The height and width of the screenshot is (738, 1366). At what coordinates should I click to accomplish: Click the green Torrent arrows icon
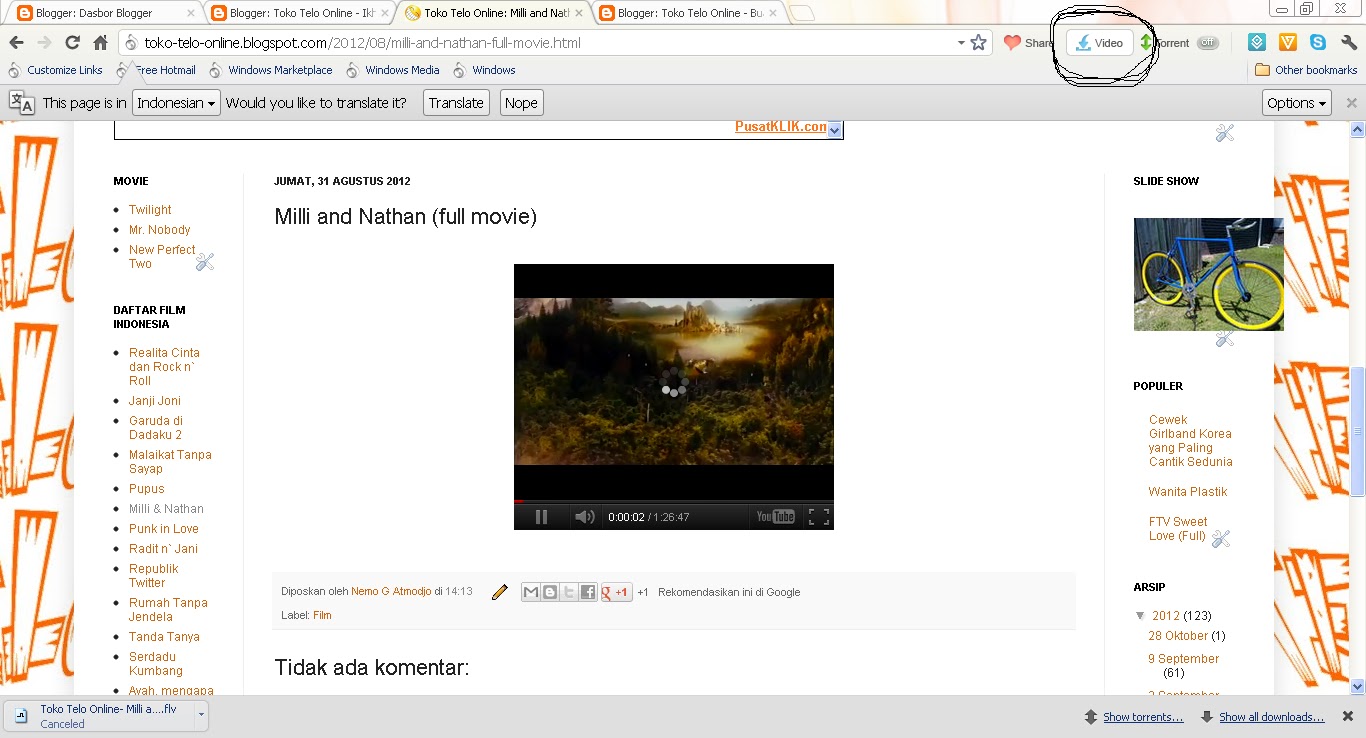click(x=1146, y=43)
